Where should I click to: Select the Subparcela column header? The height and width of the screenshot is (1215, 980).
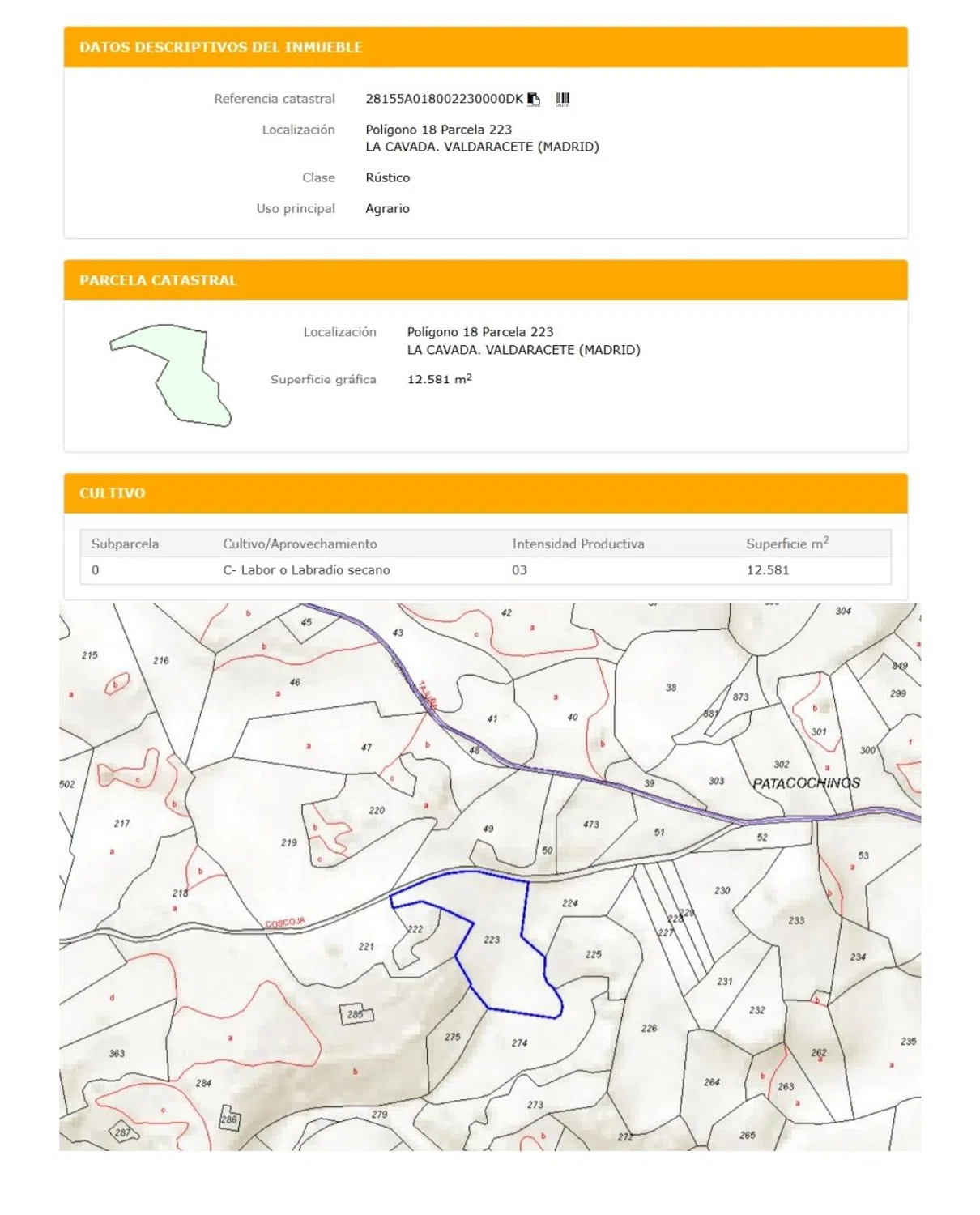(x=125, y=544)
